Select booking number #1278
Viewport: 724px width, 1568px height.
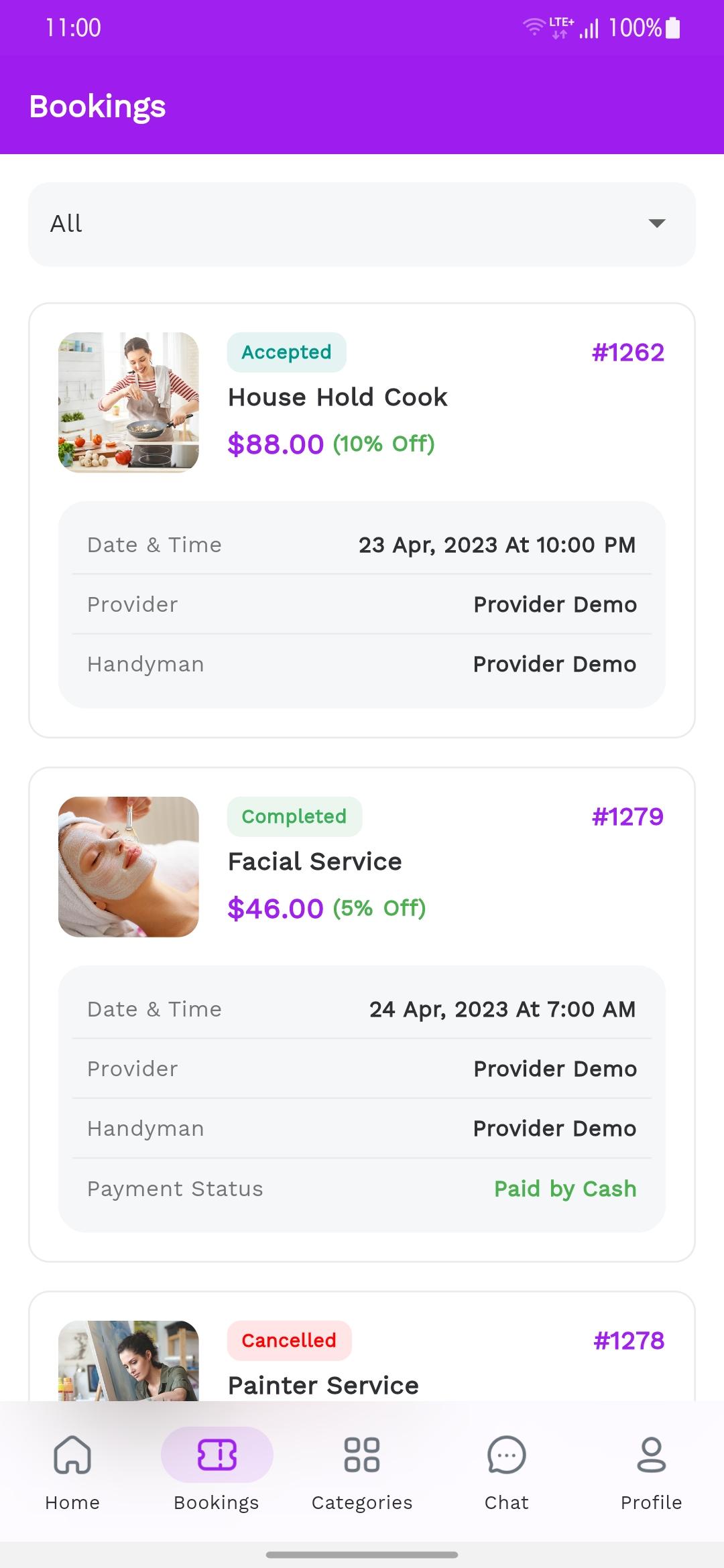coord(629,1341)
